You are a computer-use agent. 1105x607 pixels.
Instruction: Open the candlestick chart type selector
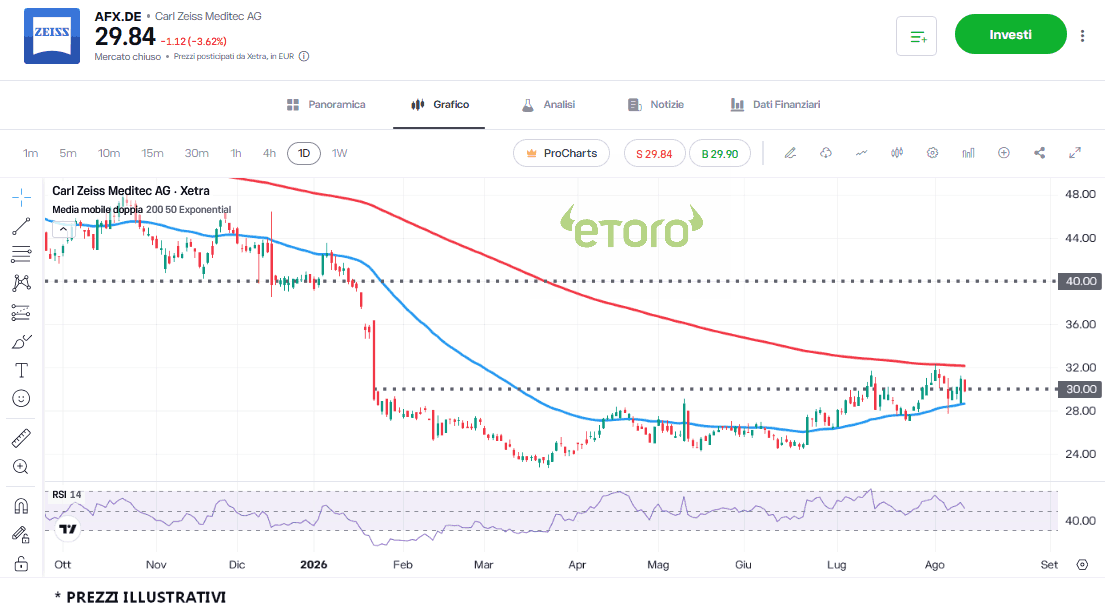pyautogui.click(x=897, y=153)
